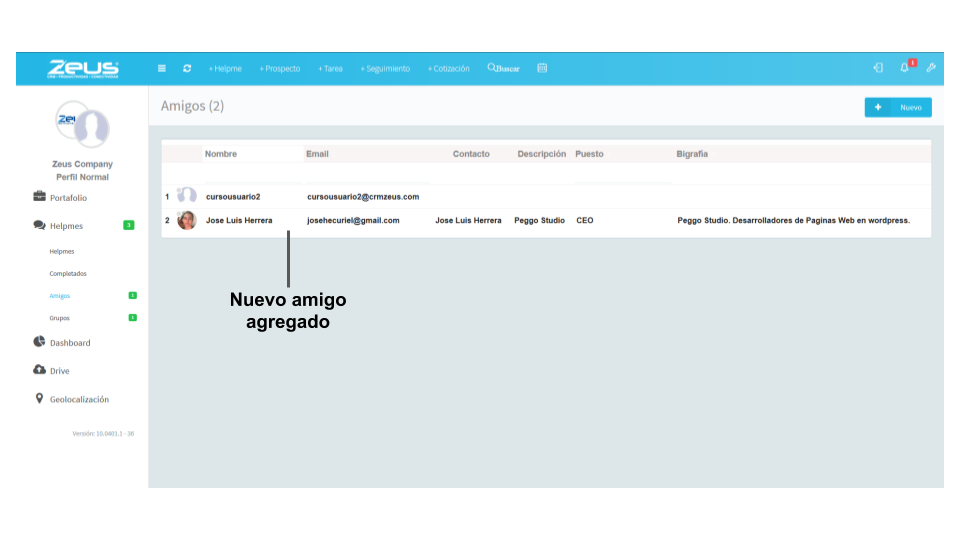Click Jose Luis Herrera contacto cell
The height and width of the screenshot is (540, 960).
pos(468,220)
